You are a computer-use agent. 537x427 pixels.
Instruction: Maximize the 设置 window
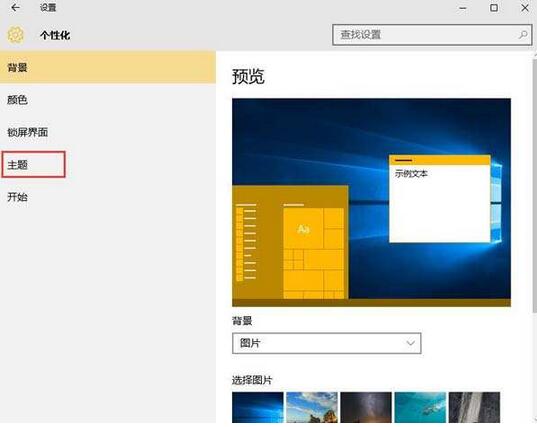(x=494, y=8)
